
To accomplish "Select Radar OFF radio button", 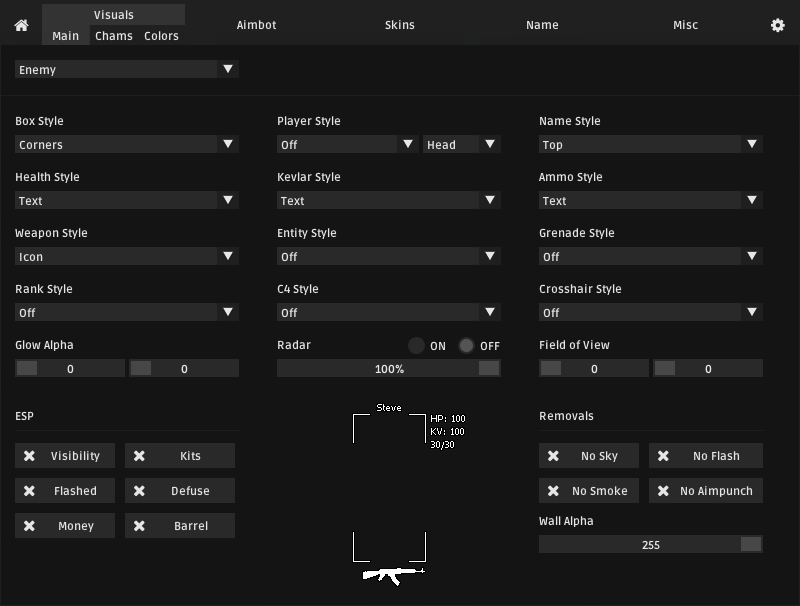I will [466, 345].
